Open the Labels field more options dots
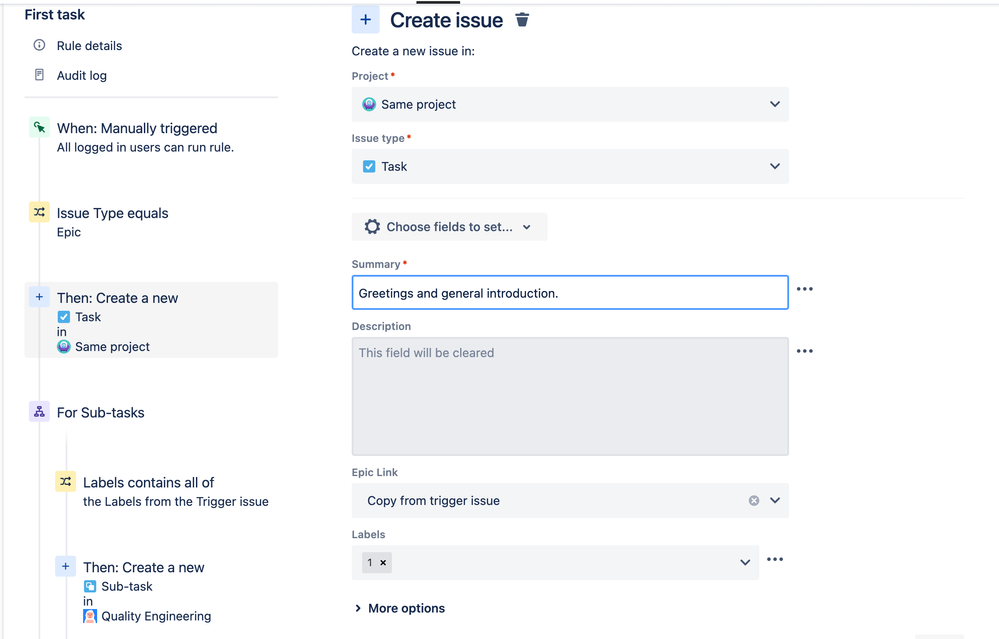The width and height of the screenshot is (999, 639). point(775,559)
